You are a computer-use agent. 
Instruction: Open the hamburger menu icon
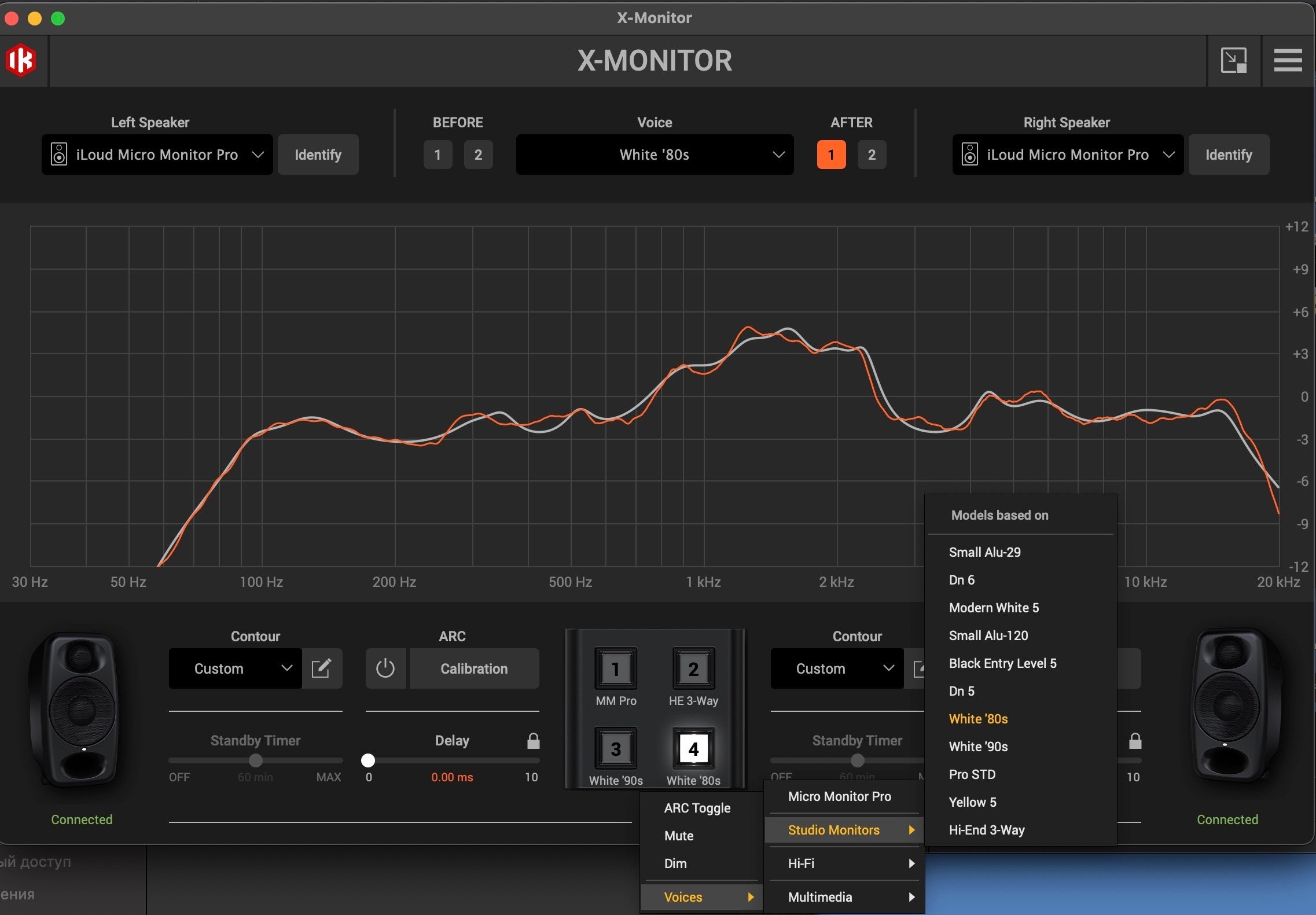tap(1288, 60)
